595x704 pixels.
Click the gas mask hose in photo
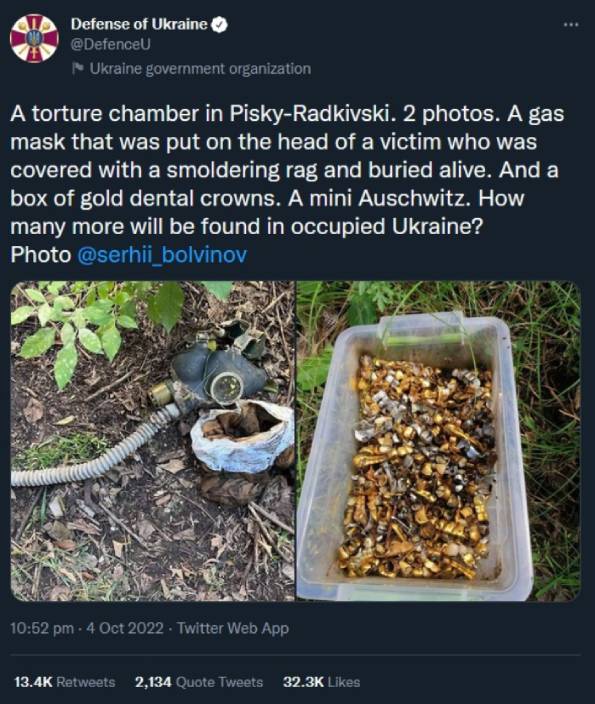pos(92,453)
